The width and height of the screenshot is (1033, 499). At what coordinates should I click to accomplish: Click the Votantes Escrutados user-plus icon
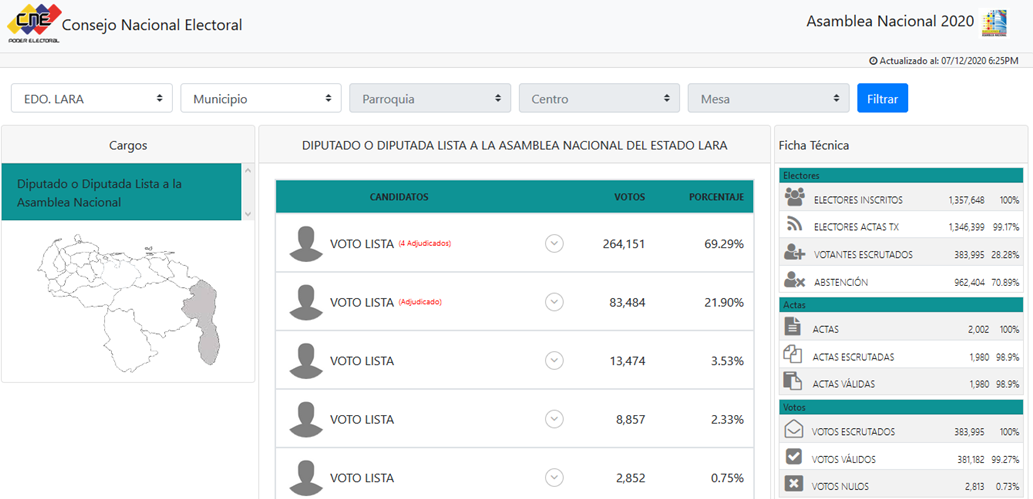(x=794, y=253)
